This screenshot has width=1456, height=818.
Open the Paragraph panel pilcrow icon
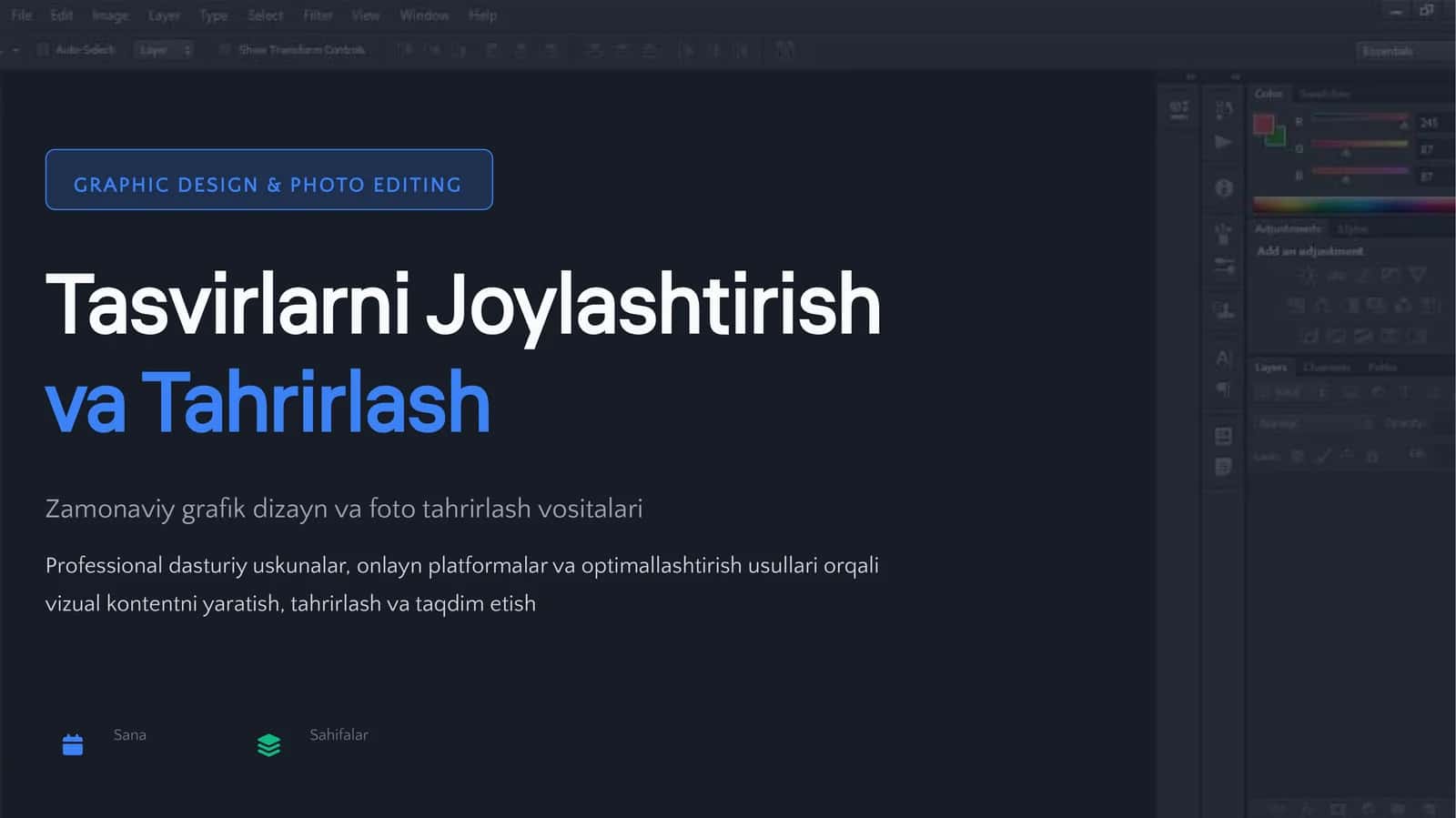pos(1223,389)
